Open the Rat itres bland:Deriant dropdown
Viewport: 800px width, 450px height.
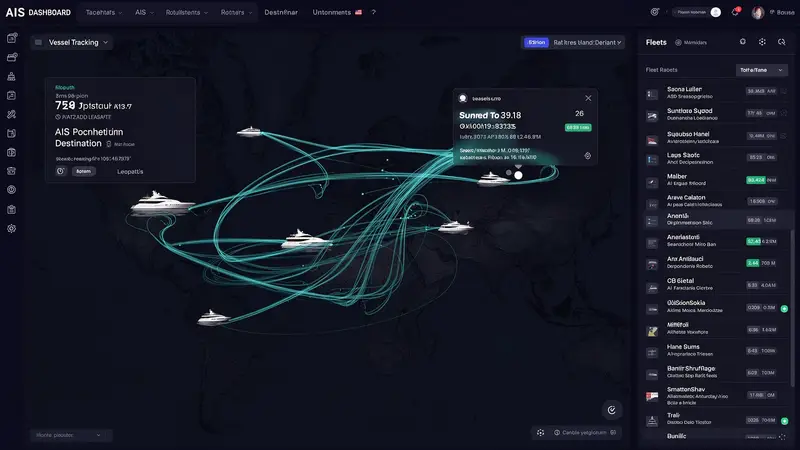(587, 42)
